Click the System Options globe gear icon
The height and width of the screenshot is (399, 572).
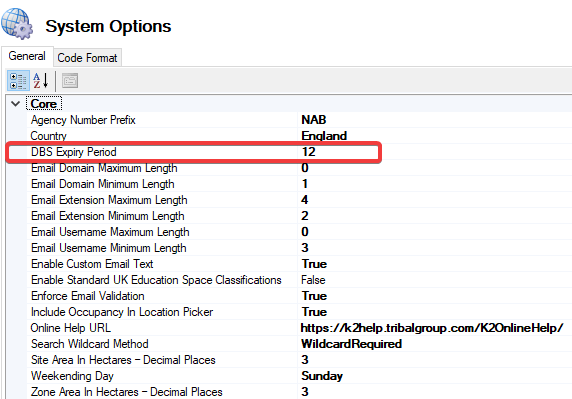(17, 23)
